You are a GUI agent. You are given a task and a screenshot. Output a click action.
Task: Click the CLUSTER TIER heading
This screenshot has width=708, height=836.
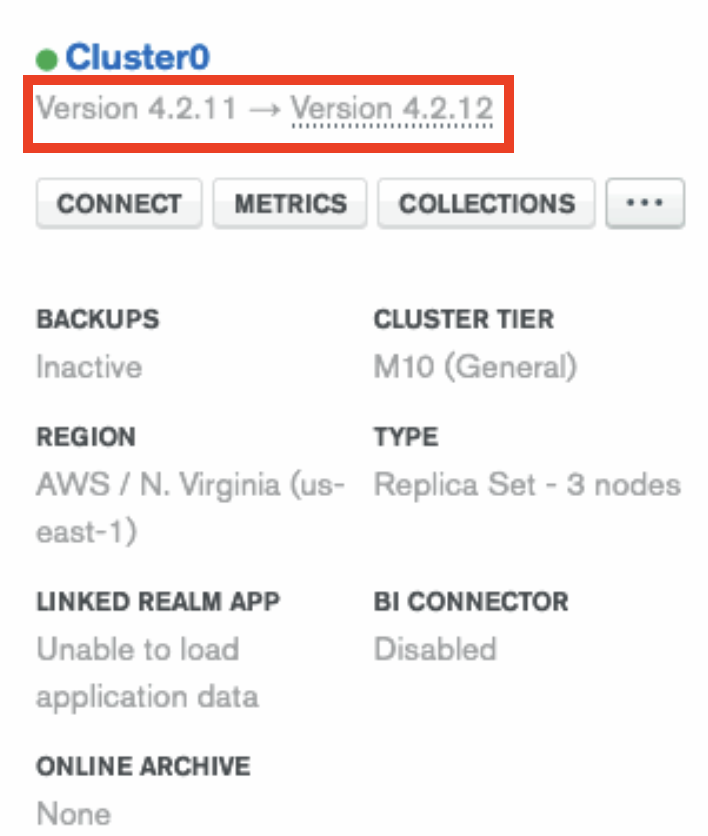pos(463,320)
